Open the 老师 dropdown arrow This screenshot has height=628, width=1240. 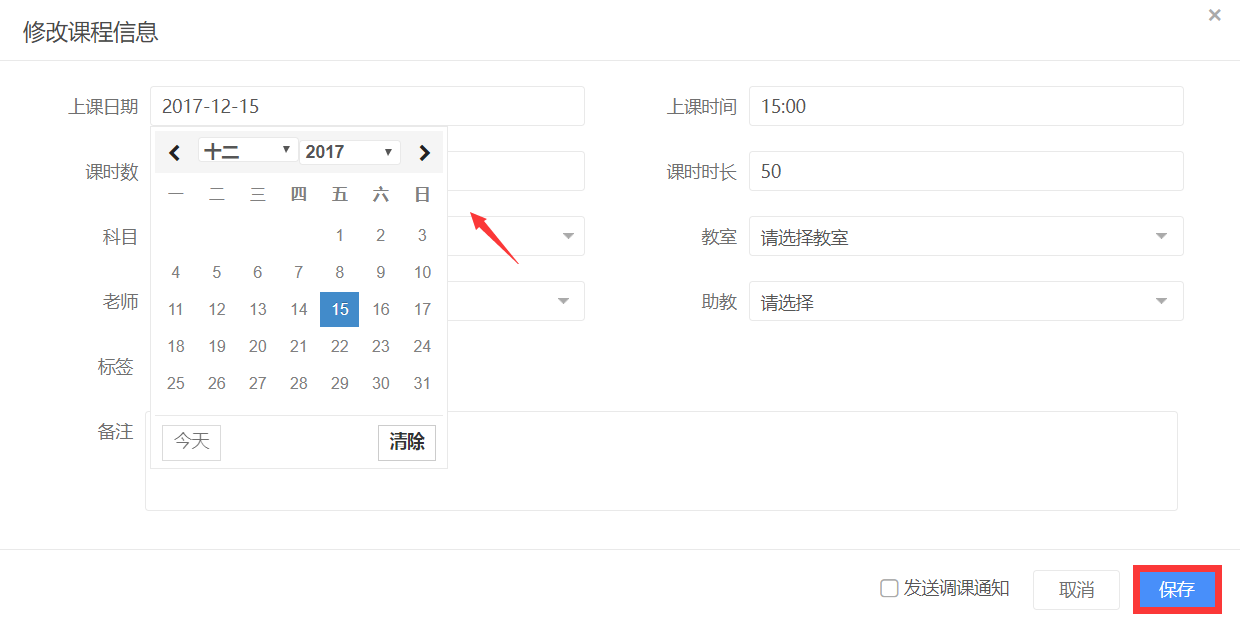[x=564, y=301]
